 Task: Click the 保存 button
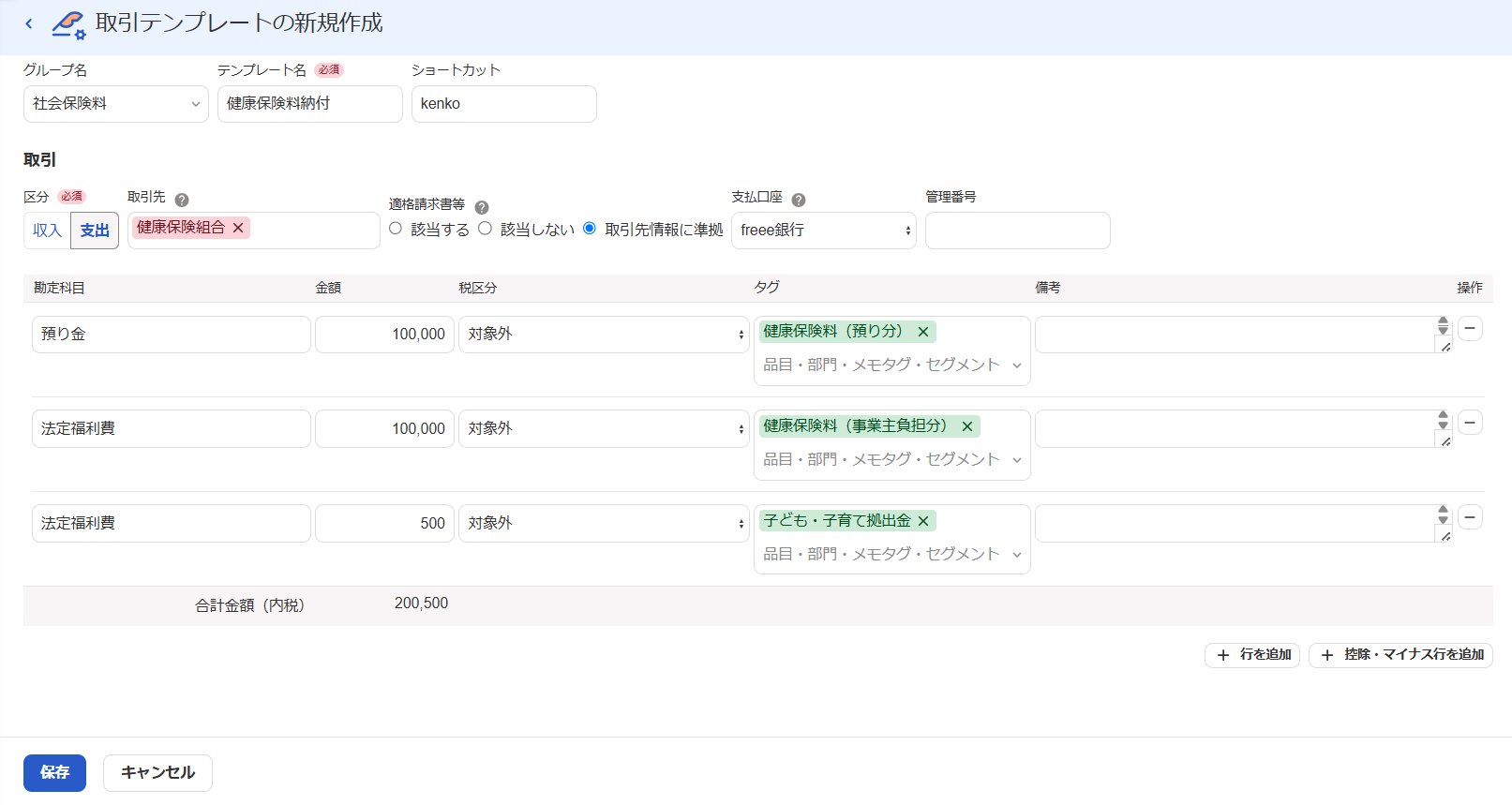[x=54, y=773]
